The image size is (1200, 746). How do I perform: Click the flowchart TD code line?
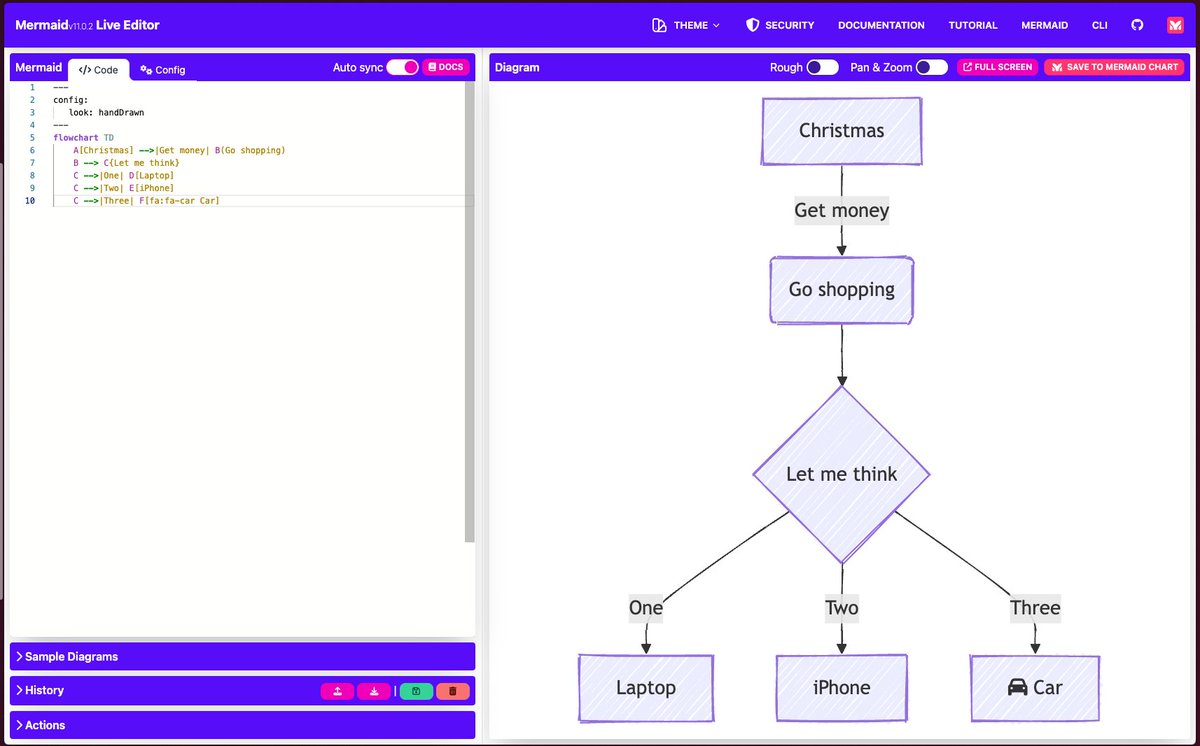(x=83, y=137)
